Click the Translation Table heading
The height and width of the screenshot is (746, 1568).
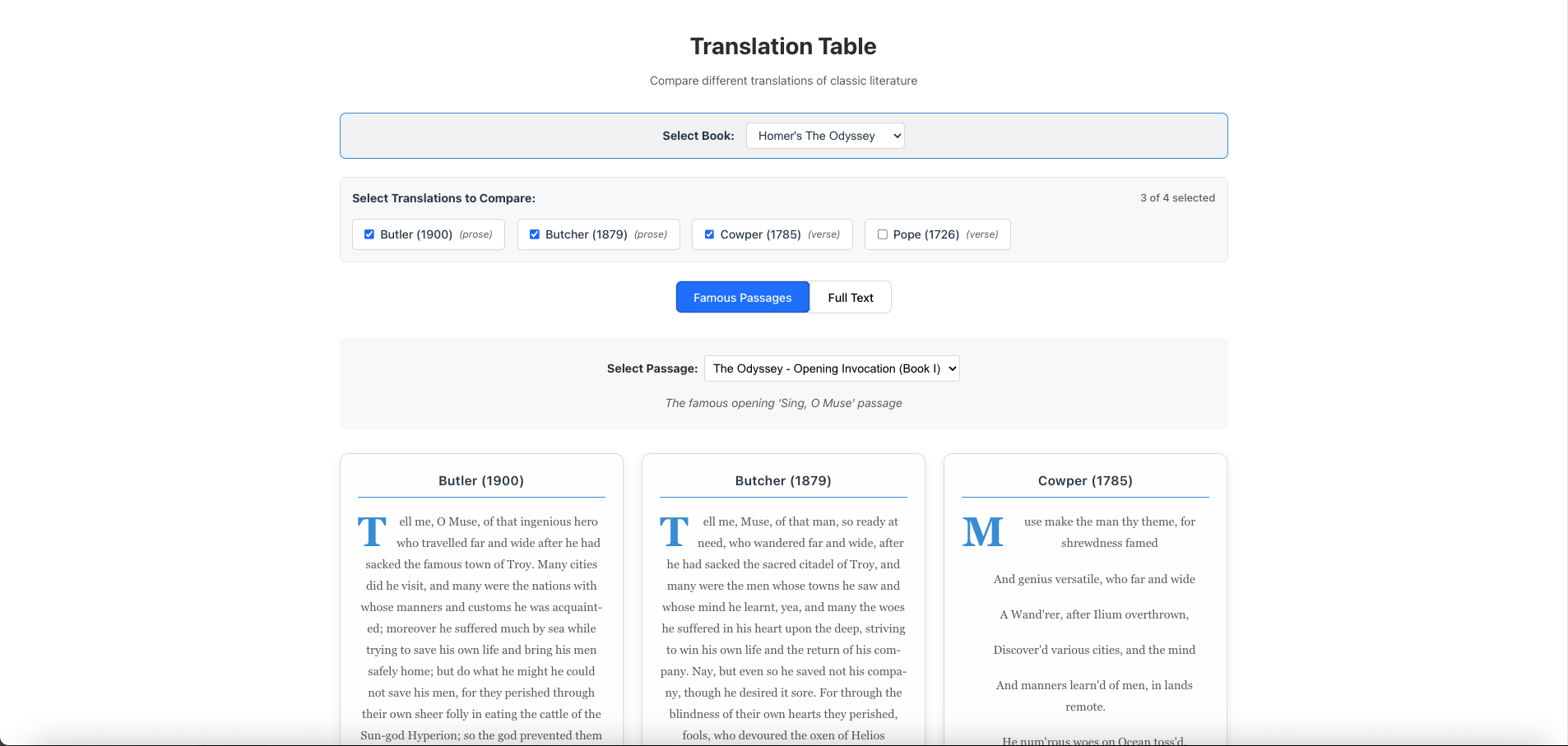click(x=782, y=46)
